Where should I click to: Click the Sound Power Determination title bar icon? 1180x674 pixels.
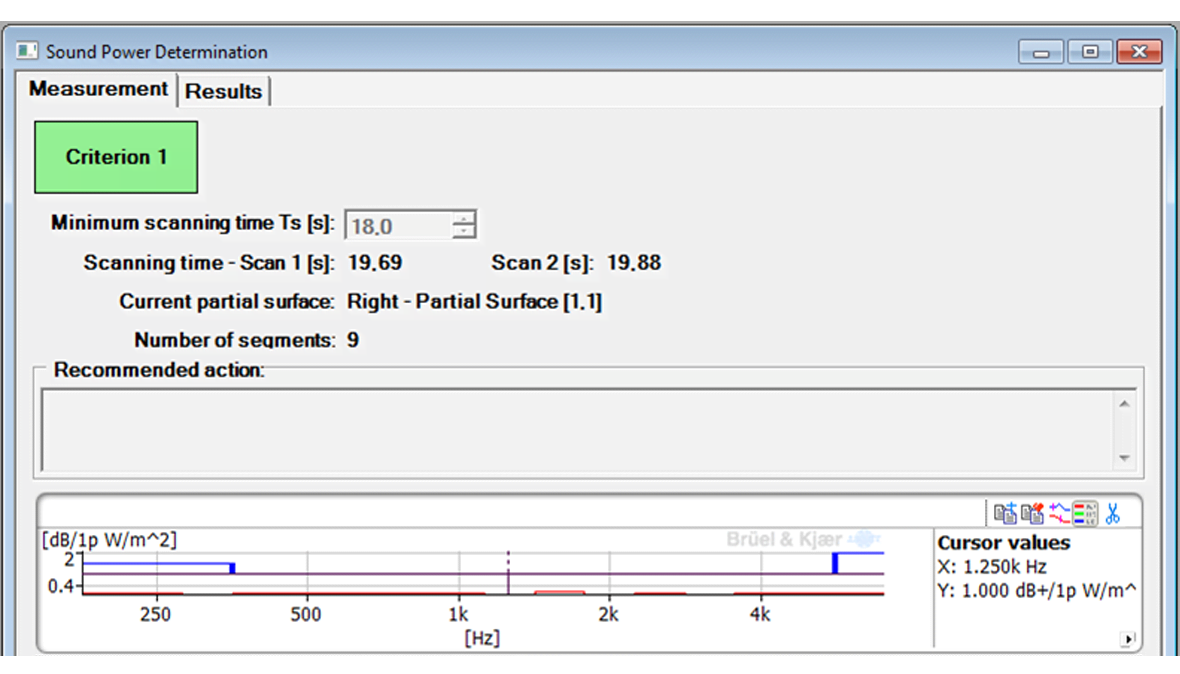pyautogui.click(x=27, y=51)
